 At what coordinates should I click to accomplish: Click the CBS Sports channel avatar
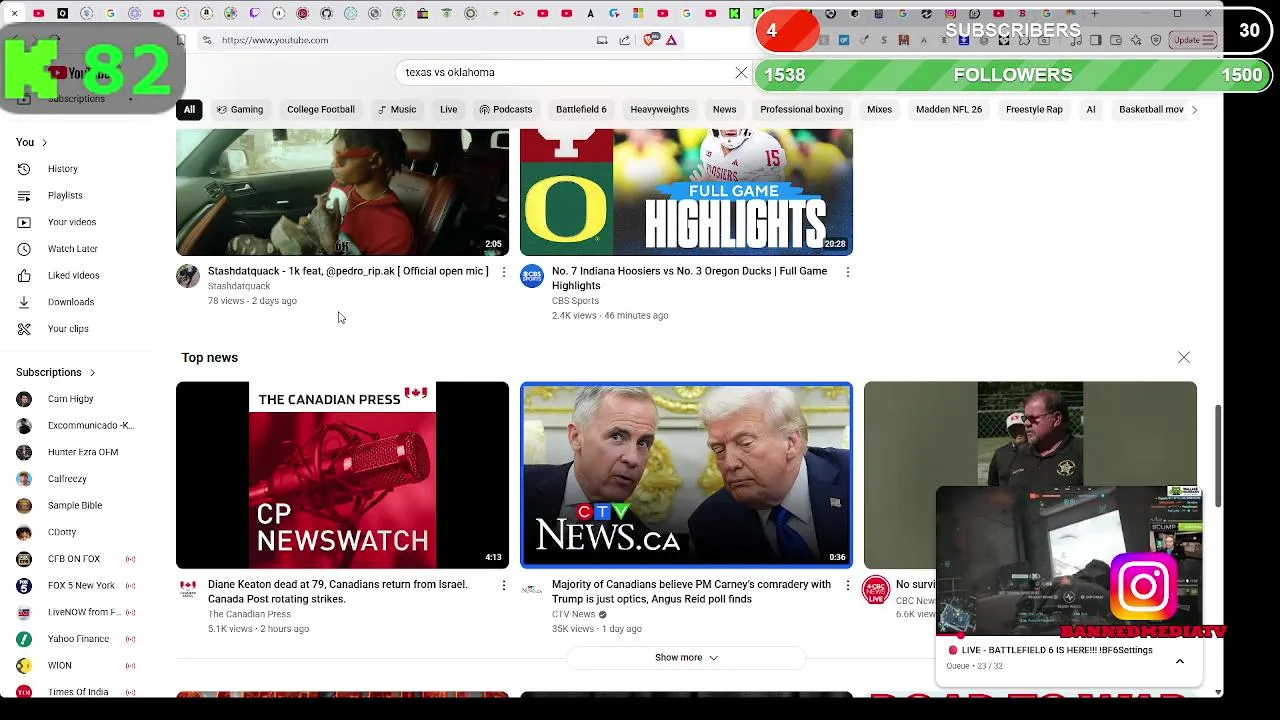click(x=532, y=276)
